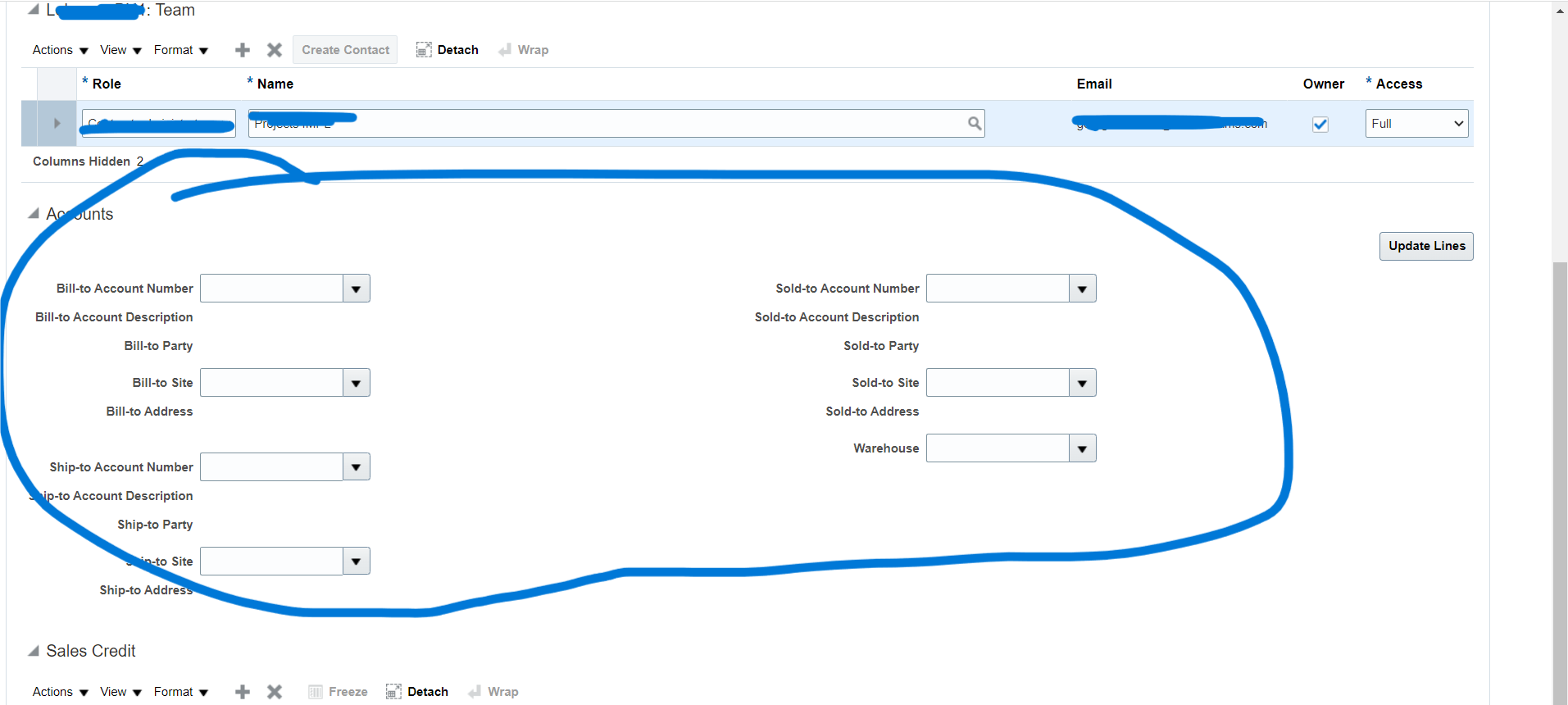Open the Access dropdown showing Full
Viewport: 1568px width, 705px height.
click(x=1416, y=124)
